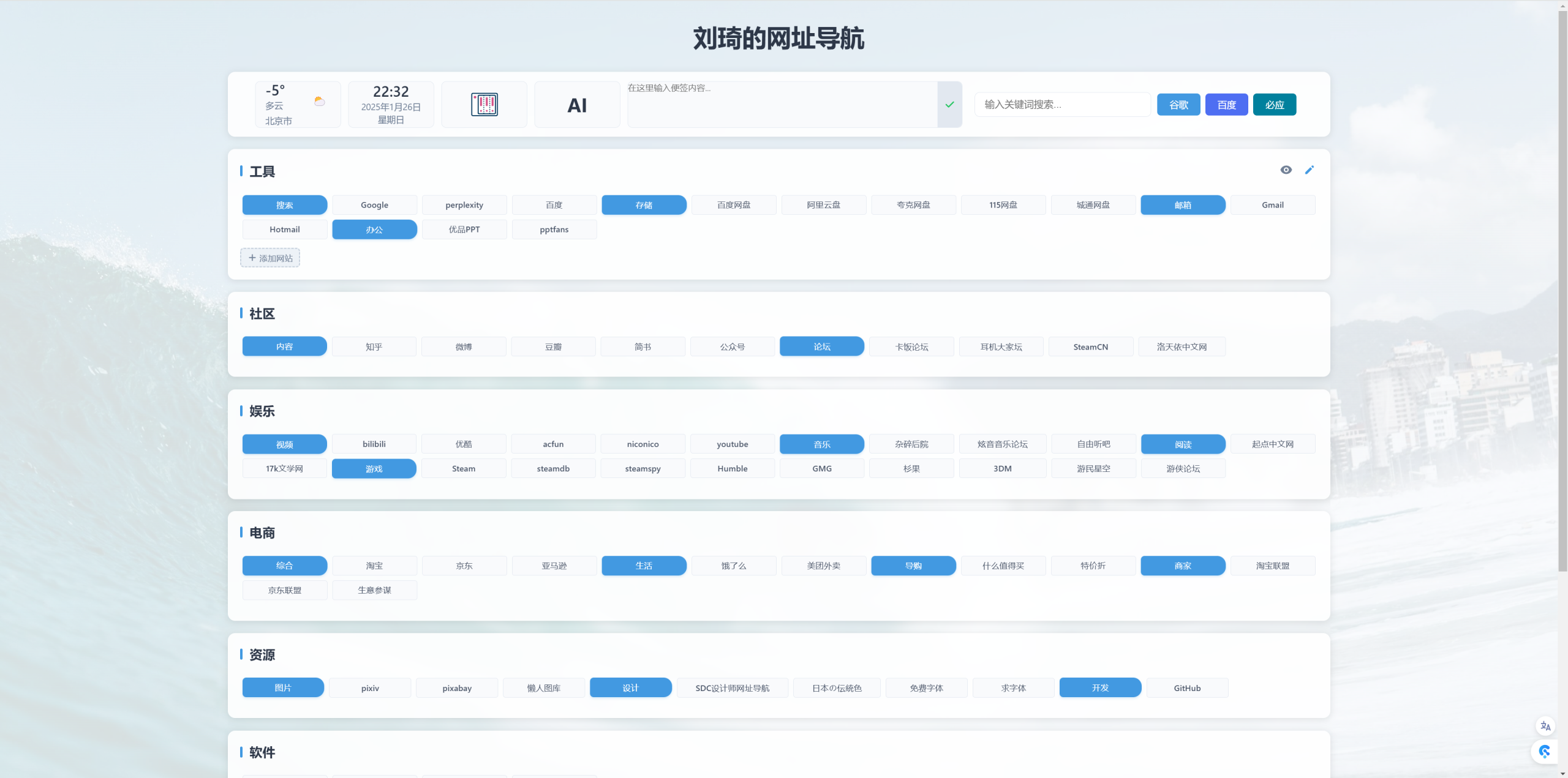Open the bilibili site link
Image resolution: width=1568 pixels, height=778 pixels.
tap(374, 444)
